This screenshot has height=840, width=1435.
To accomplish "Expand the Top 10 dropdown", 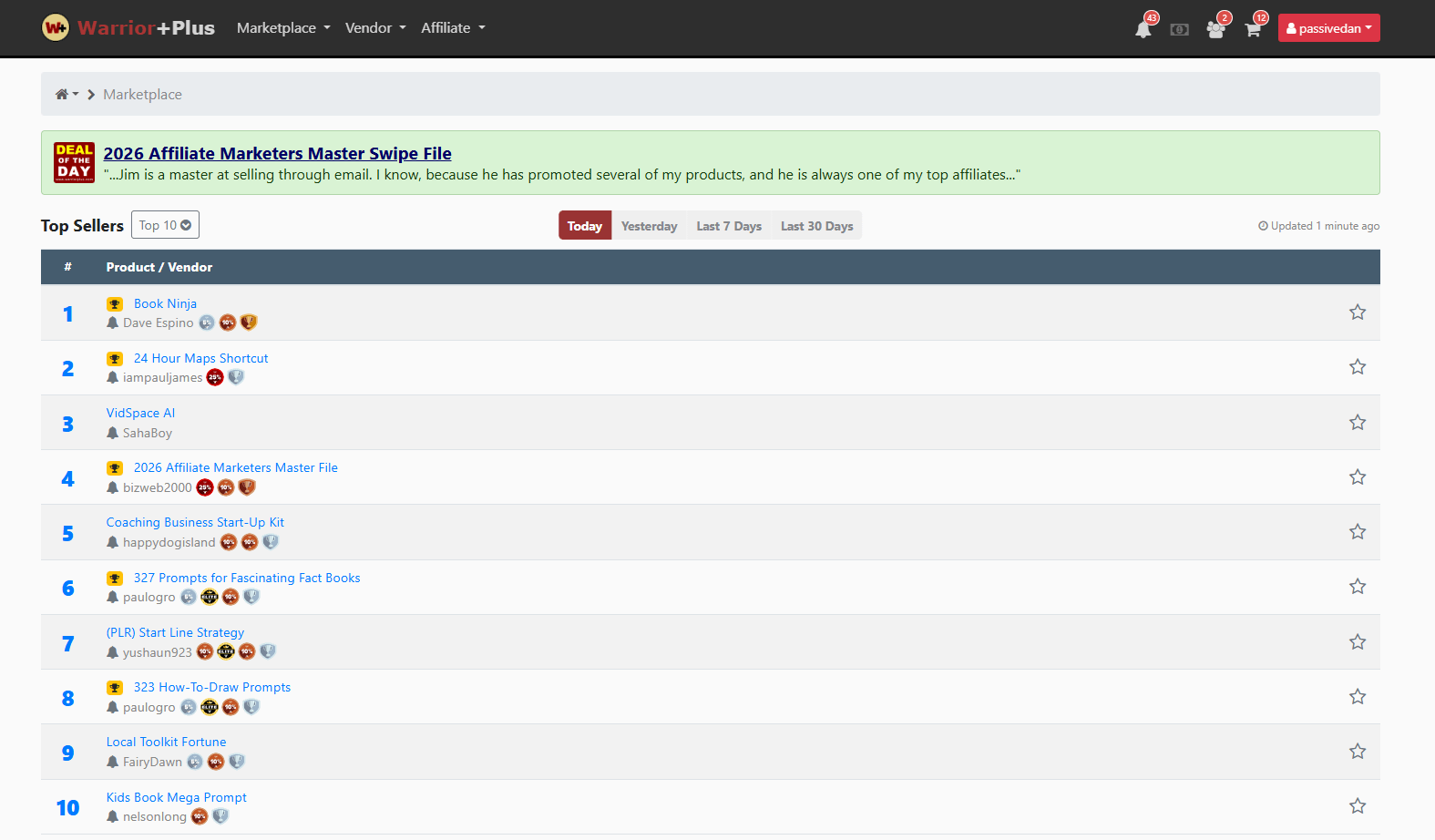I will point(165,225).
